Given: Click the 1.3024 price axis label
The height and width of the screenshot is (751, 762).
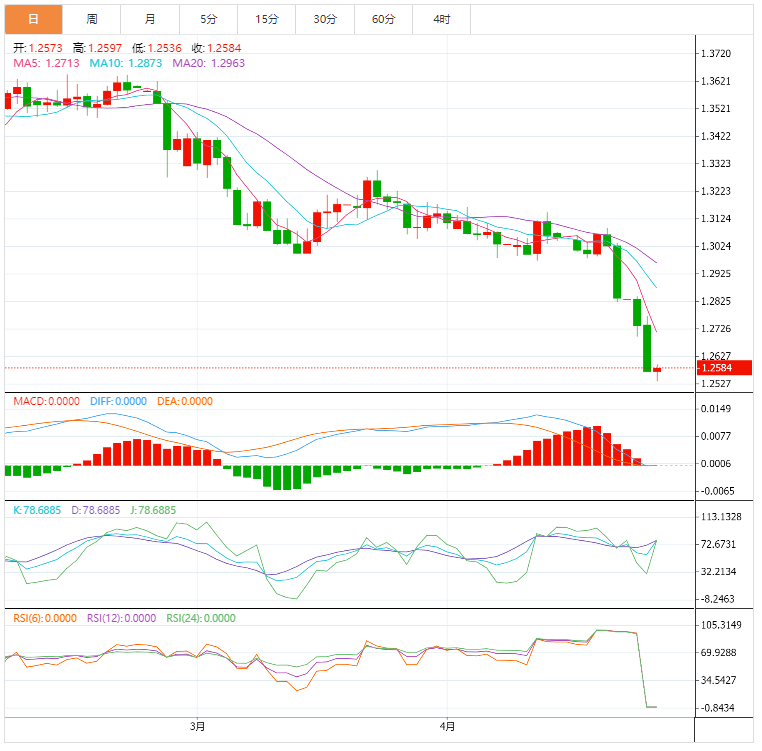Looking at the screenshot, I should click(x=716, y=246).
